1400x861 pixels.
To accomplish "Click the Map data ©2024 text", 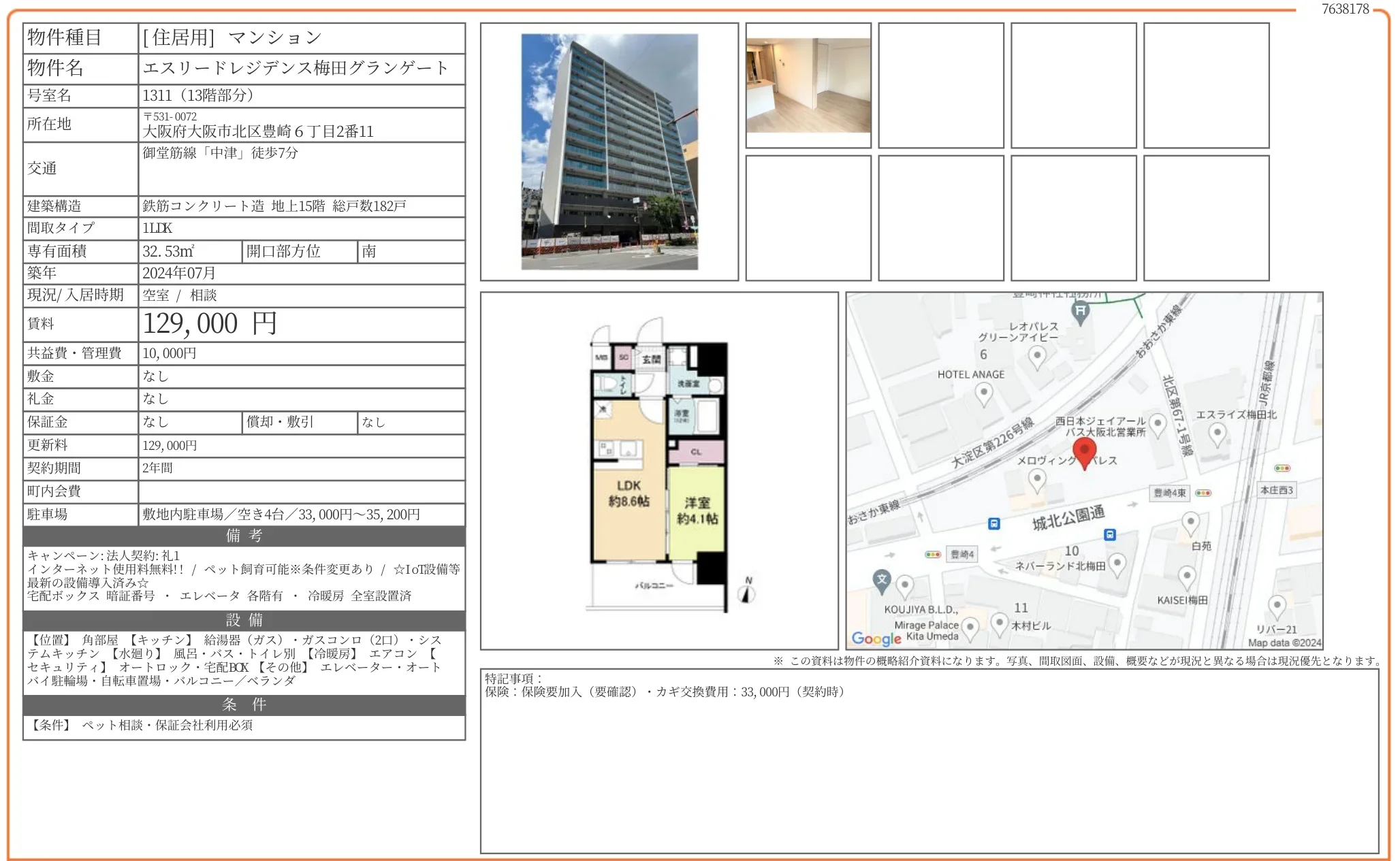I will pyautogui.click(x=1284, y=643).
